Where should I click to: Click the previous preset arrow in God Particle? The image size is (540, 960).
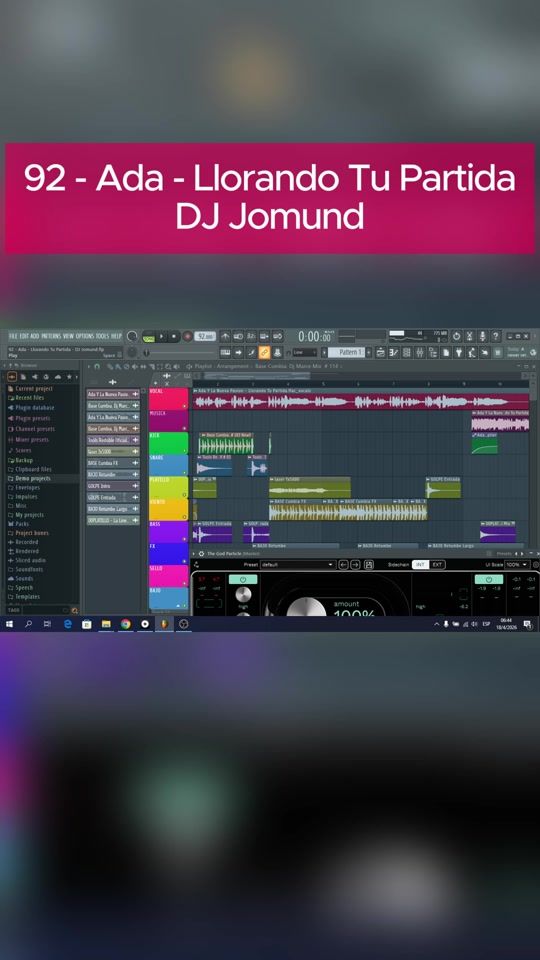(x=343, y=564)
